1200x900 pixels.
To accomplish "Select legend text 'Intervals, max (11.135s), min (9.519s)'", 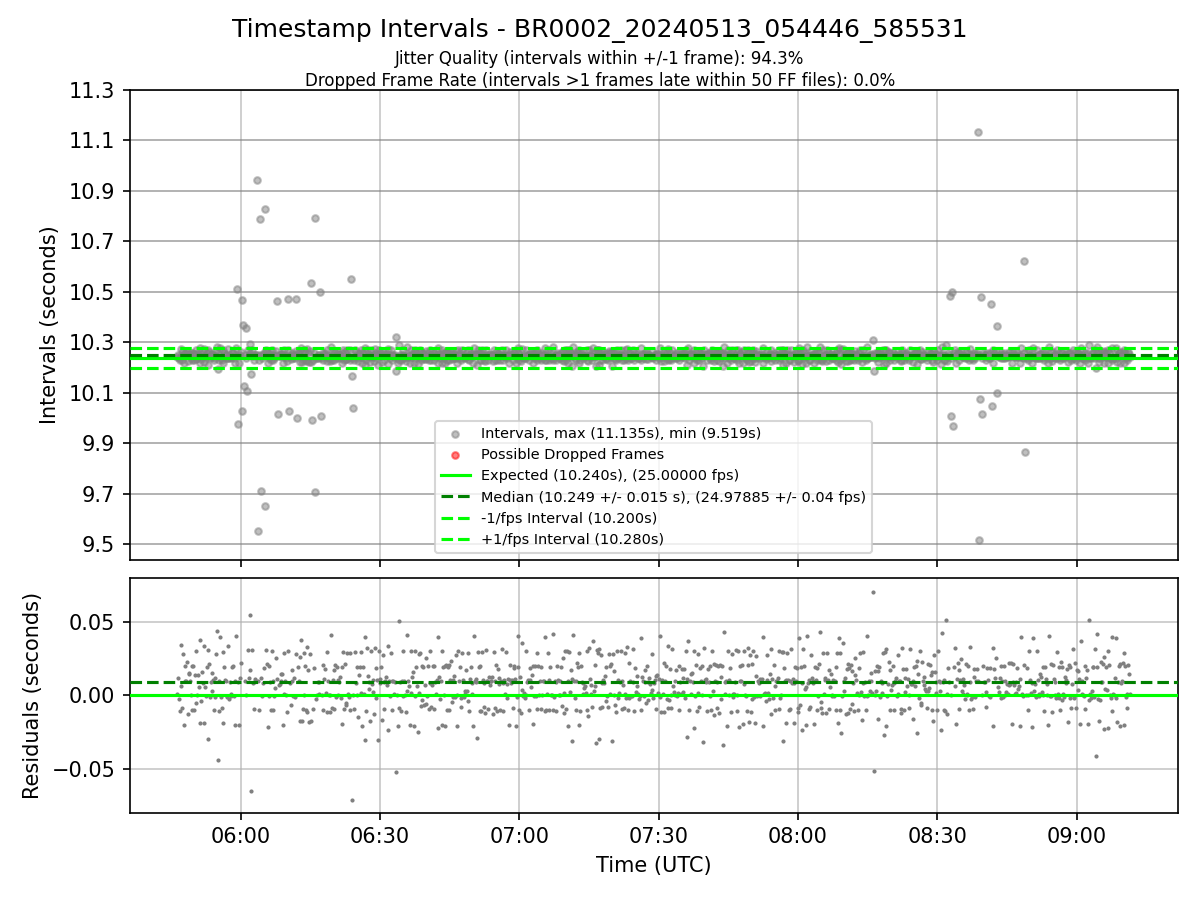I will [x=621, y=433].
